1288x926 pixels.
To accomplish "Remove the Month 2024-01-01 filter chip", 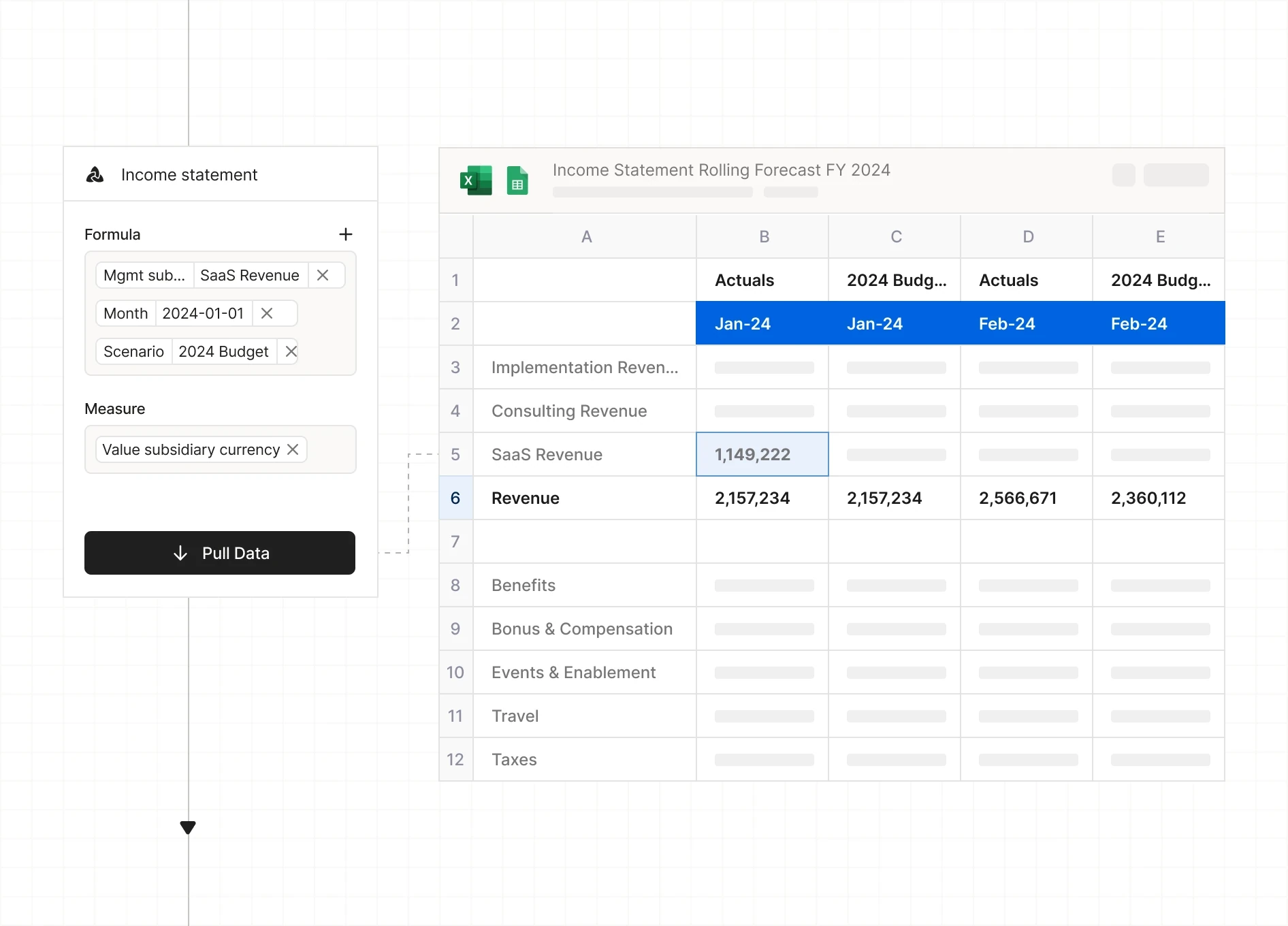I will tap(267, 313).
